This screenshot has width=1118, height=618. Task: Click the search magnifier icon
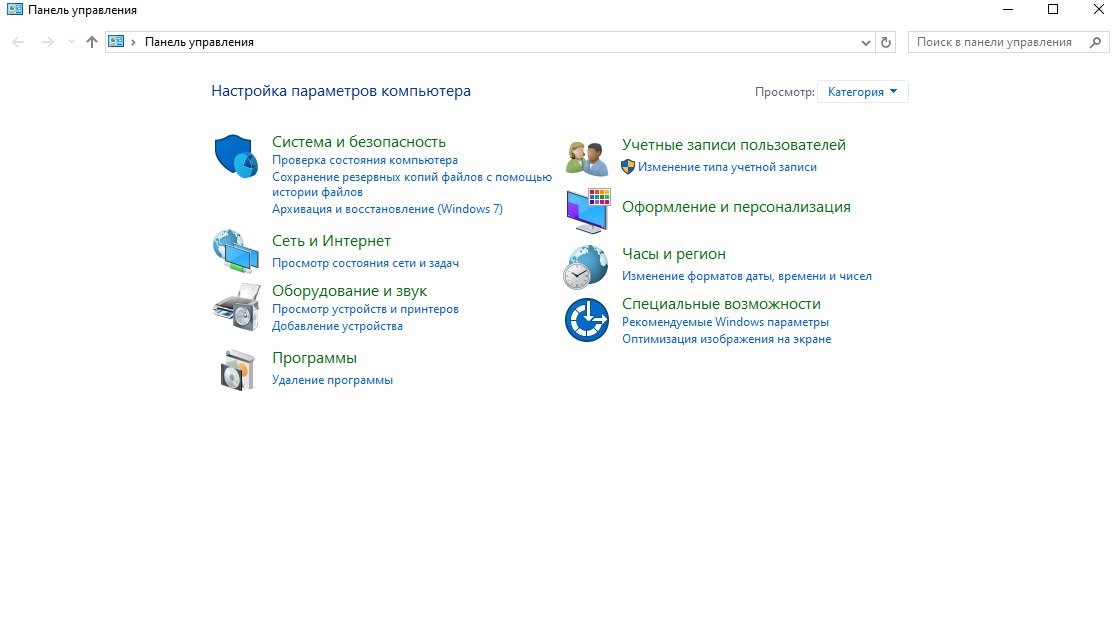pos(1096,42)
